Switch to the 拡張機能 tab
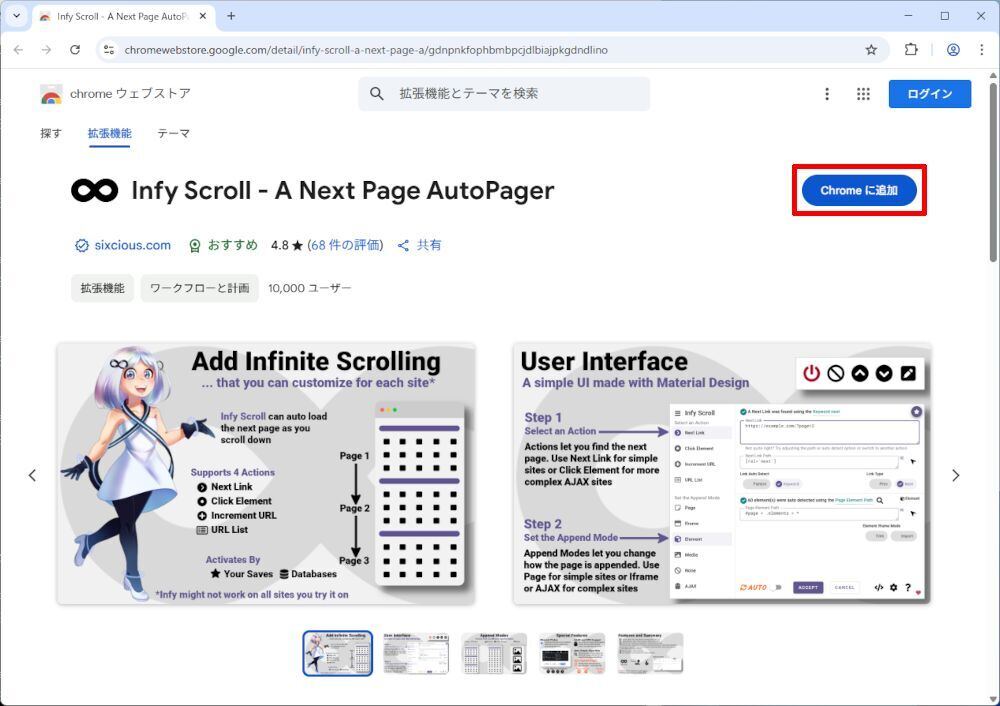Screen dimensions: 1000x706 (110, 133)
